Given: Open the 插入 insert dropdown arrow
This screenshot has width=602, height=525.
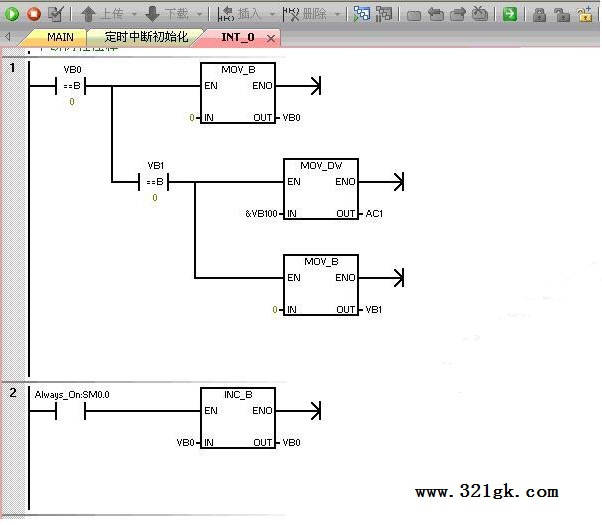Looking at the screenshot, I should click(272, 15).
